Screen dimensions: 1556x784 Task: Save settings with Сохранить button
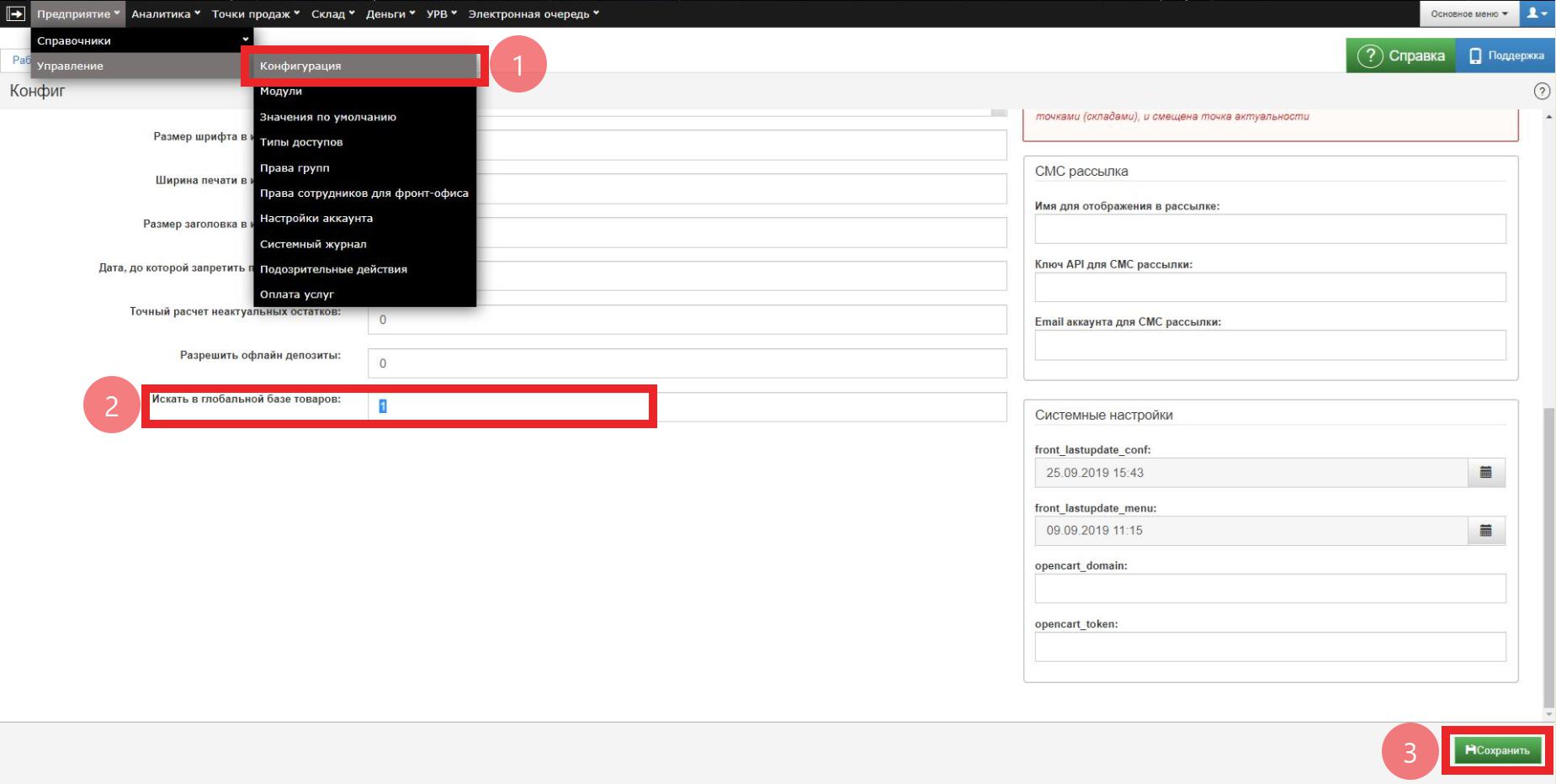pyautogui.click(x=1497, y=750)
